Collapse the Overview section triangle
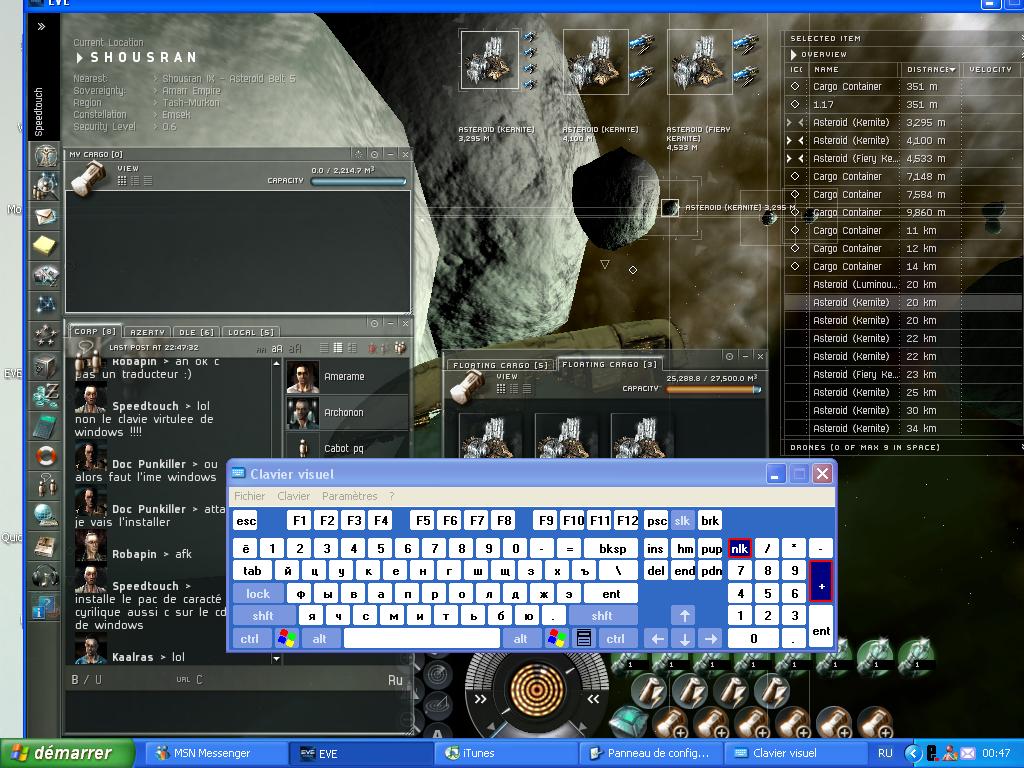 (794, 54)
